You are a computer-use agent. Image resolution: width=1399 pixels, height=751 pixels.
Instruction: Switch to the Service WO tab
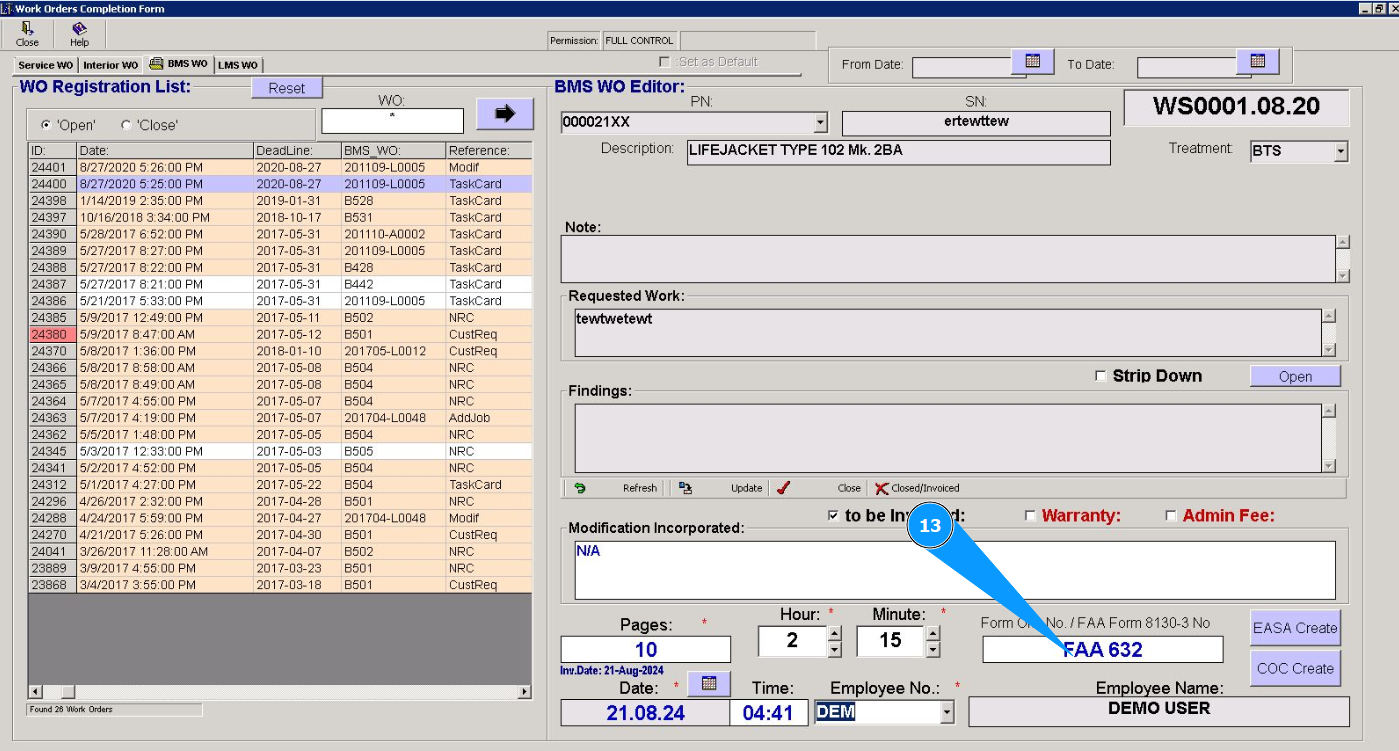coord(46,65)
